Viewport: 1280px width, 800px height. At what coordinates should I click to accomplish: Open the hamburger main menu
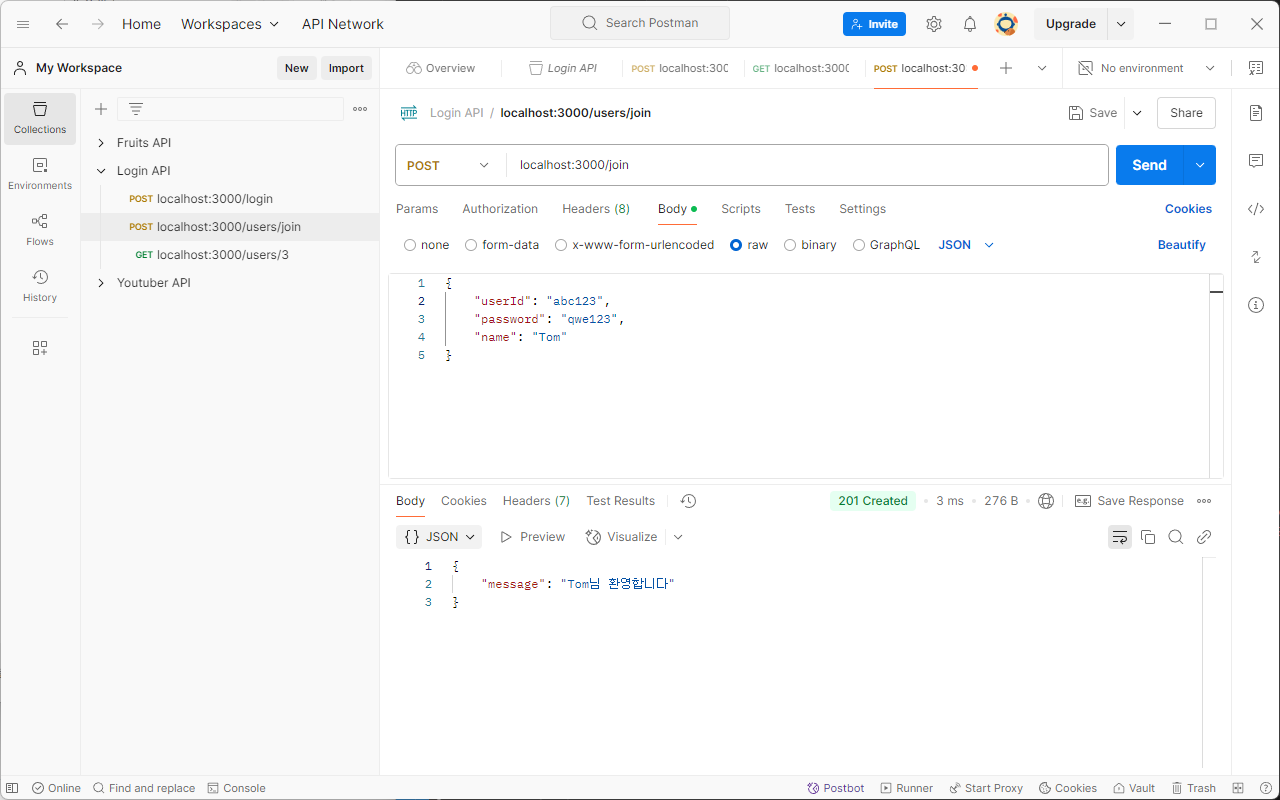click(23, 24)
